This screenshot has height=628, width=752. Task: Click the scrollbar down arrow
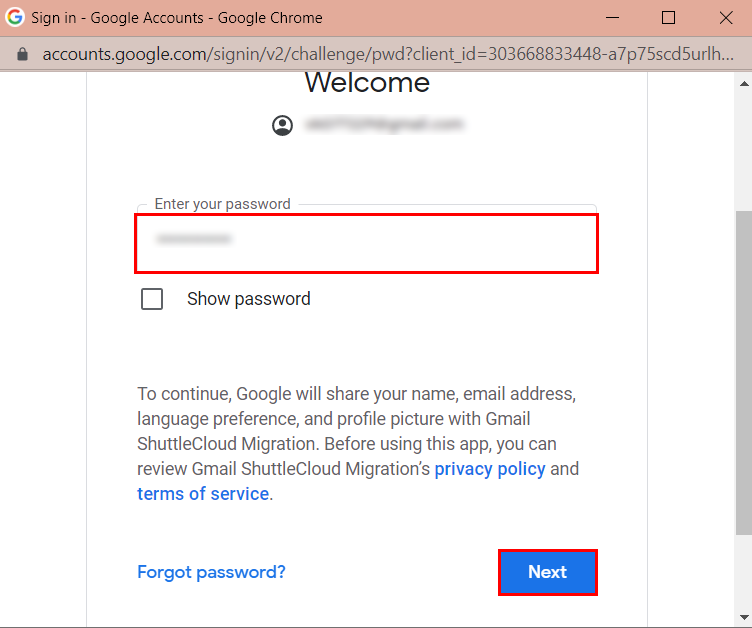coord(742,617)
